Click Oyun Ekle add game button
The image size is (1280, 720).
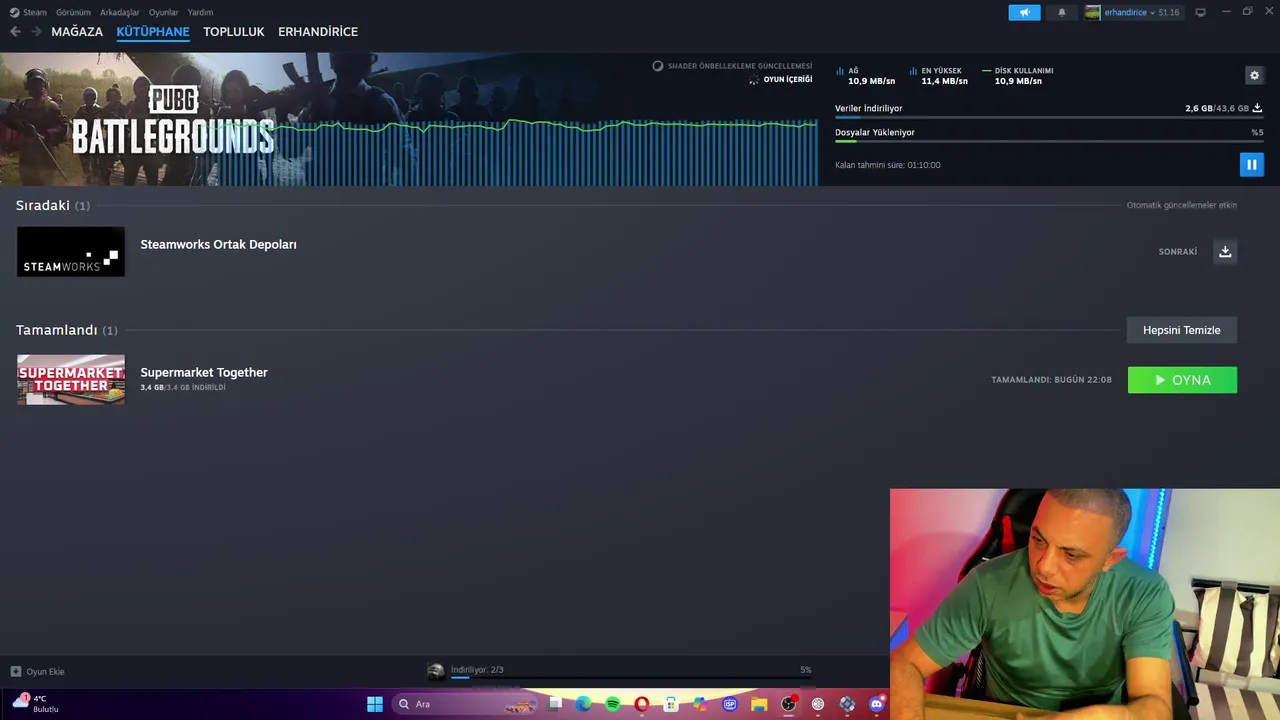(x=38, y=672)
